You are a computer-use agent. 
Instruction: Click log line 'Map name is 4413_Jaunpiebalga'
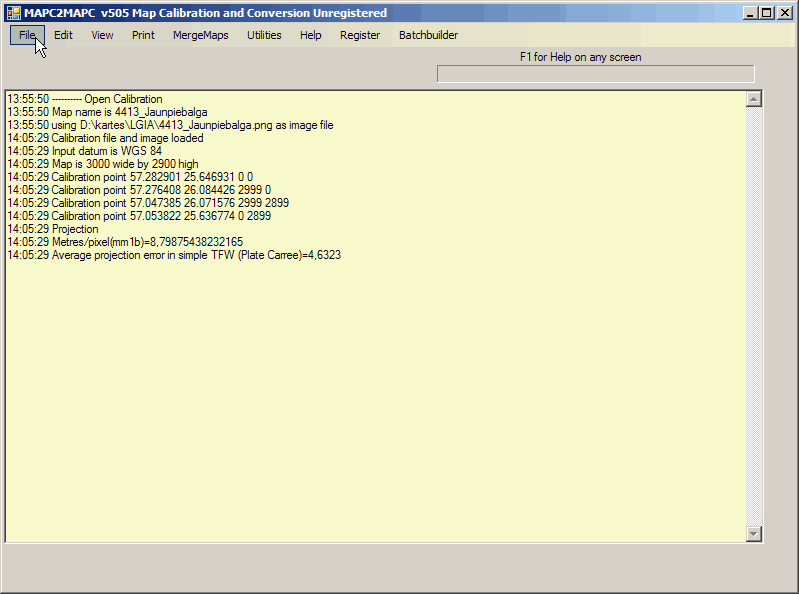tap(107, 112)
